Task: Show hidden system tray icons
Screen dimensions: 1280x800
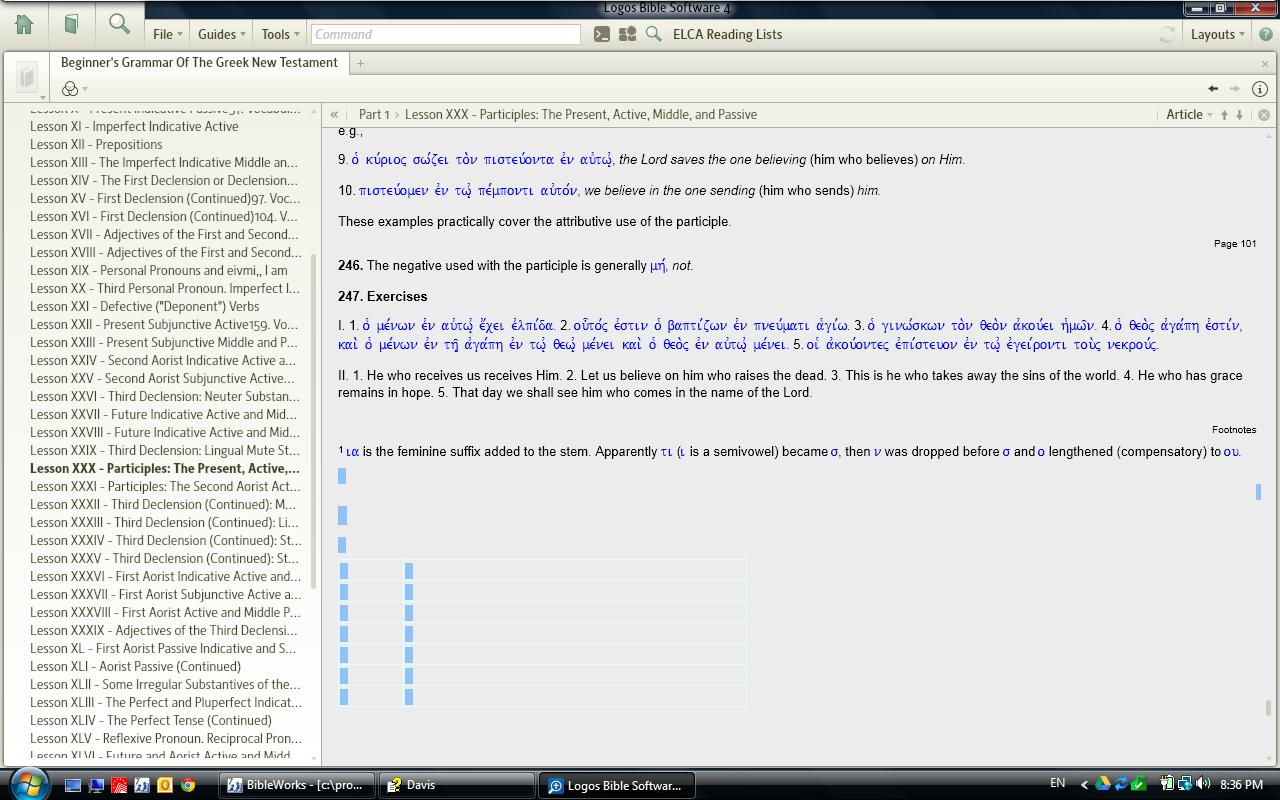Action: [1084, 784]
